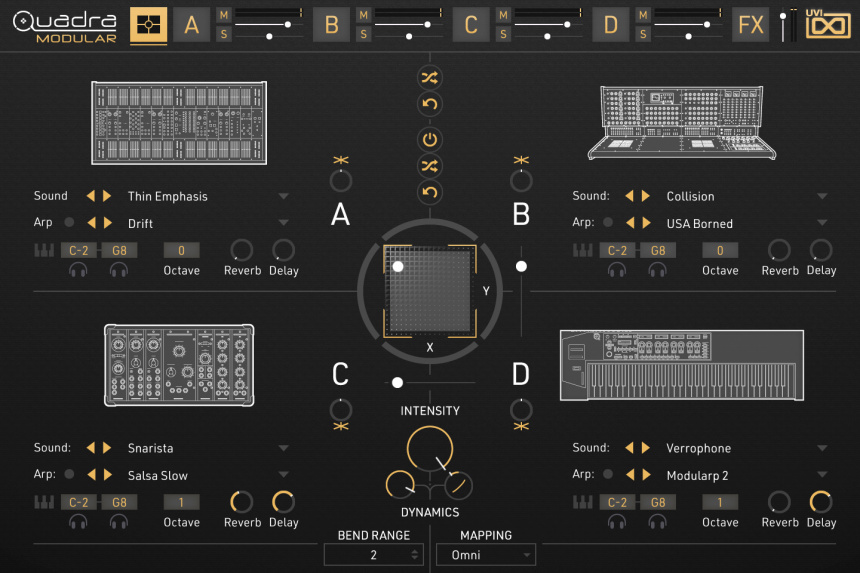Open the FX tab
This screenshot has height=573, width=860.
(751, 25)
